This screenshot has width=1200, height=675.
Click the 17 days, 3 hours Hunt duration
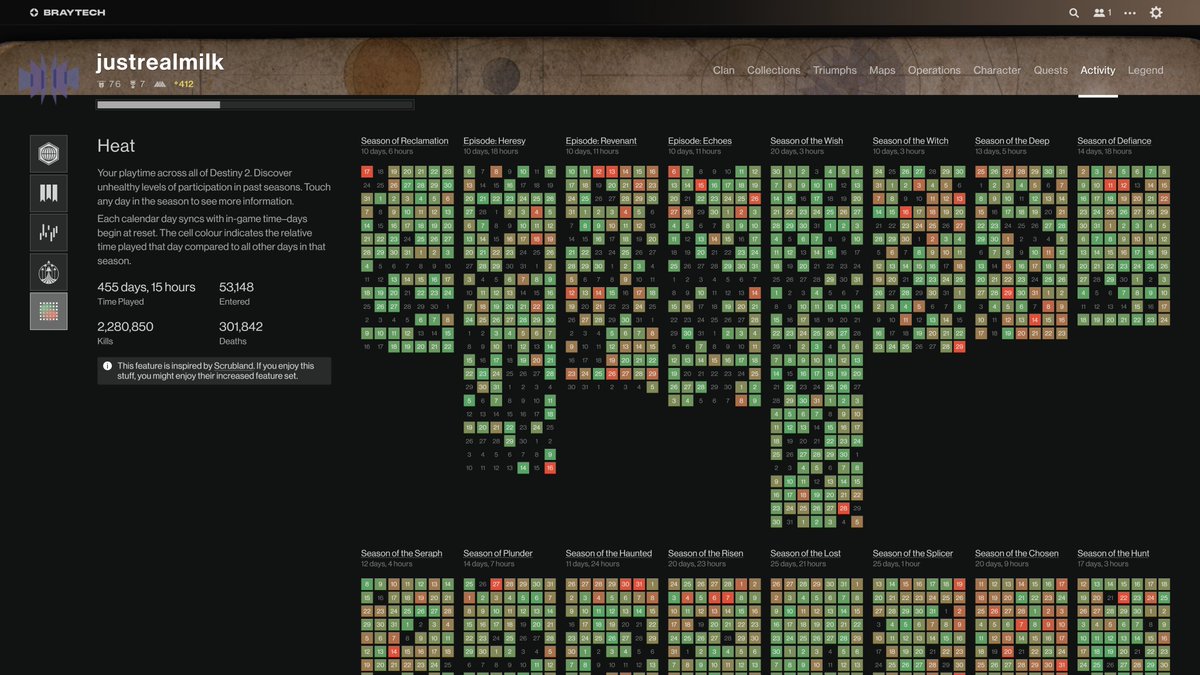coord(1103,564)
